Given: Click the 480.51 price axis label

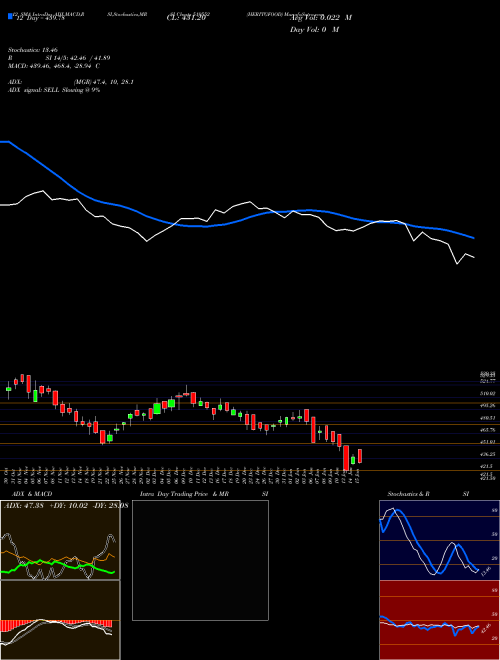Looking at the screenshot, I should point(489,418).
